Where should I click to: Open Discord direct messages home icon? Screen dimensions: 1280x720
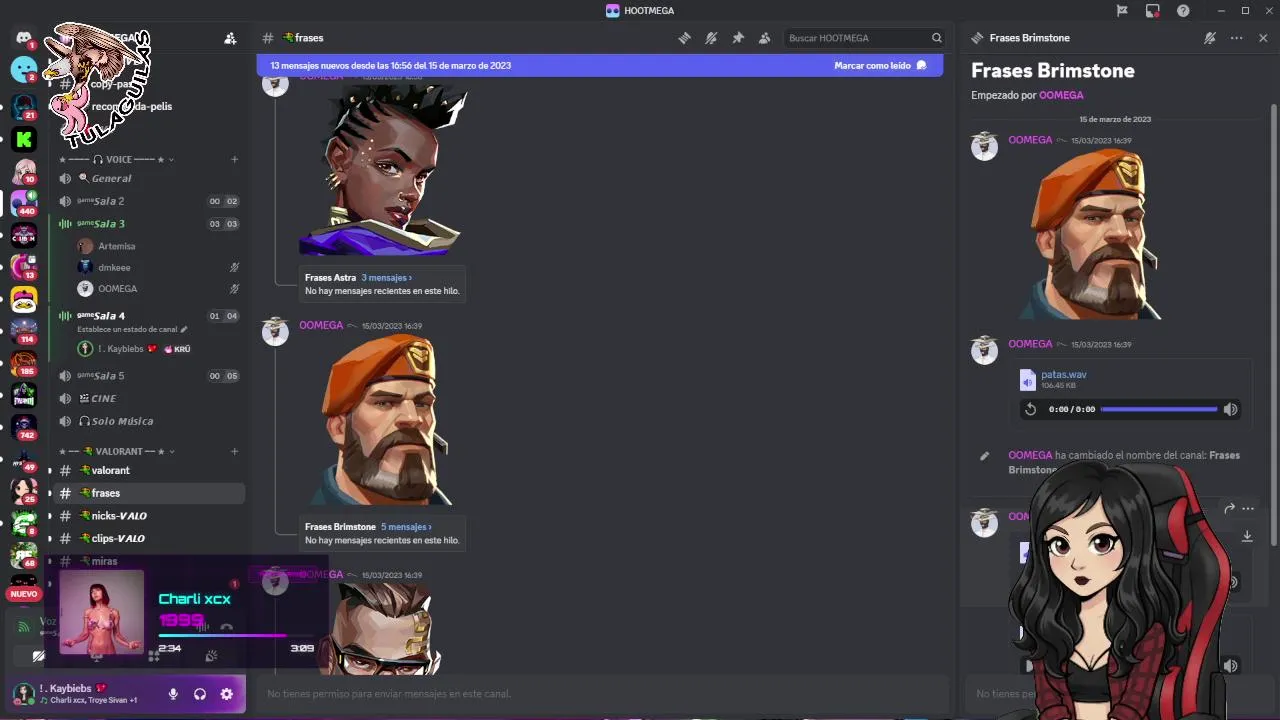[23, 38]
